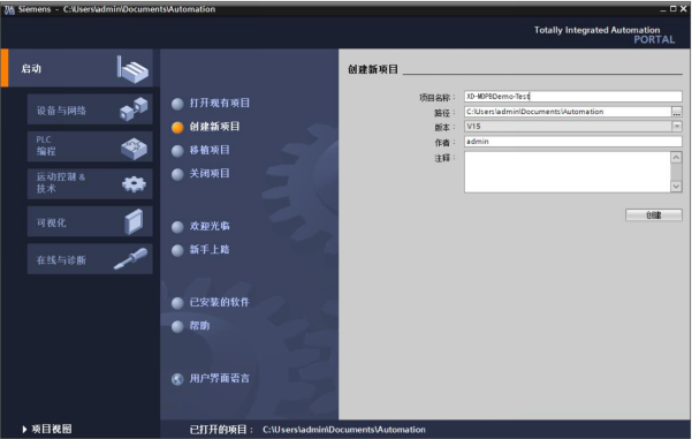Open the 设备与网络 portal
692x439 pixels.
click(x=90, y=109)
